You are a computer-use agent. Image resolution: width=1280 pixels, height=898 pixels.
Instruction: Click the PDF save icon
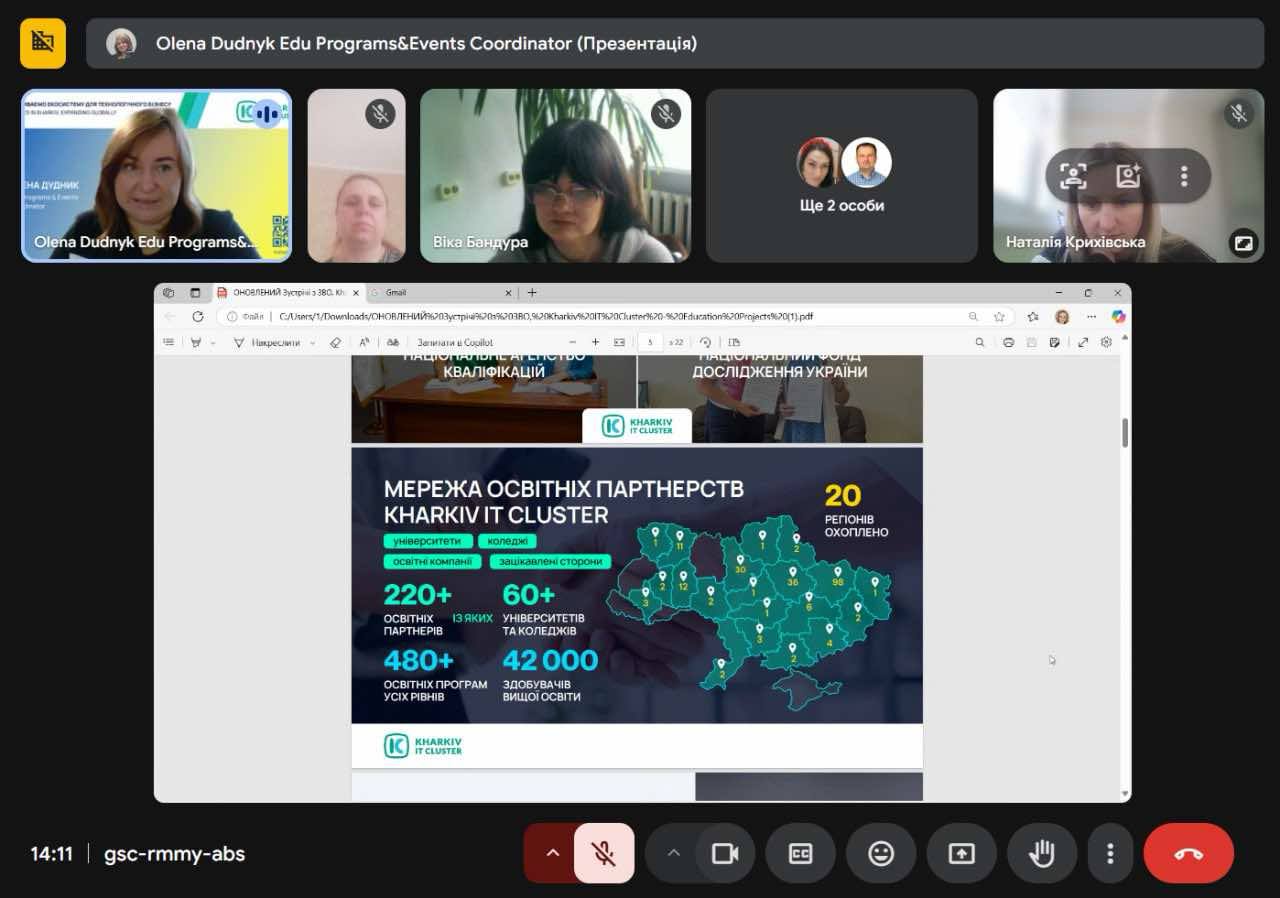(1031, 342)
